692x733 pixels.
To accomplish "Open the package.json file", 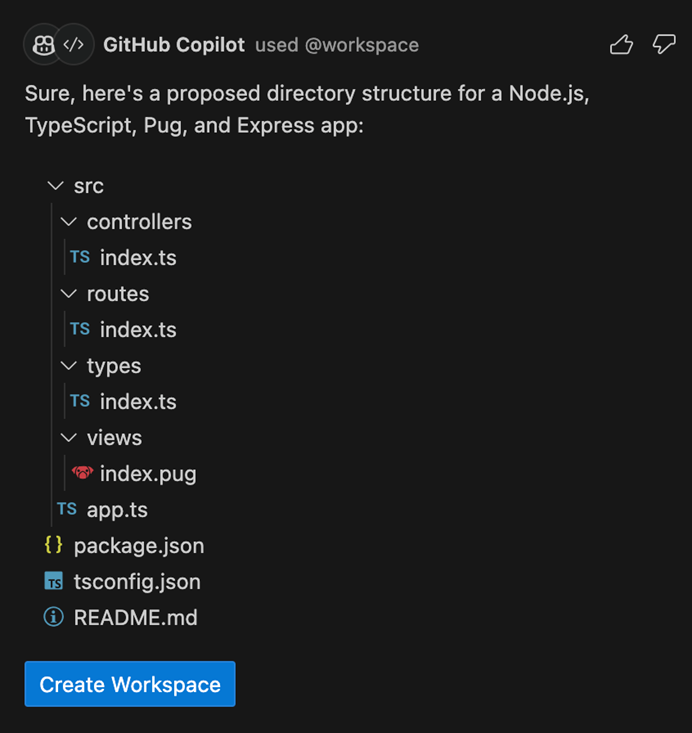I will point(139,546).
